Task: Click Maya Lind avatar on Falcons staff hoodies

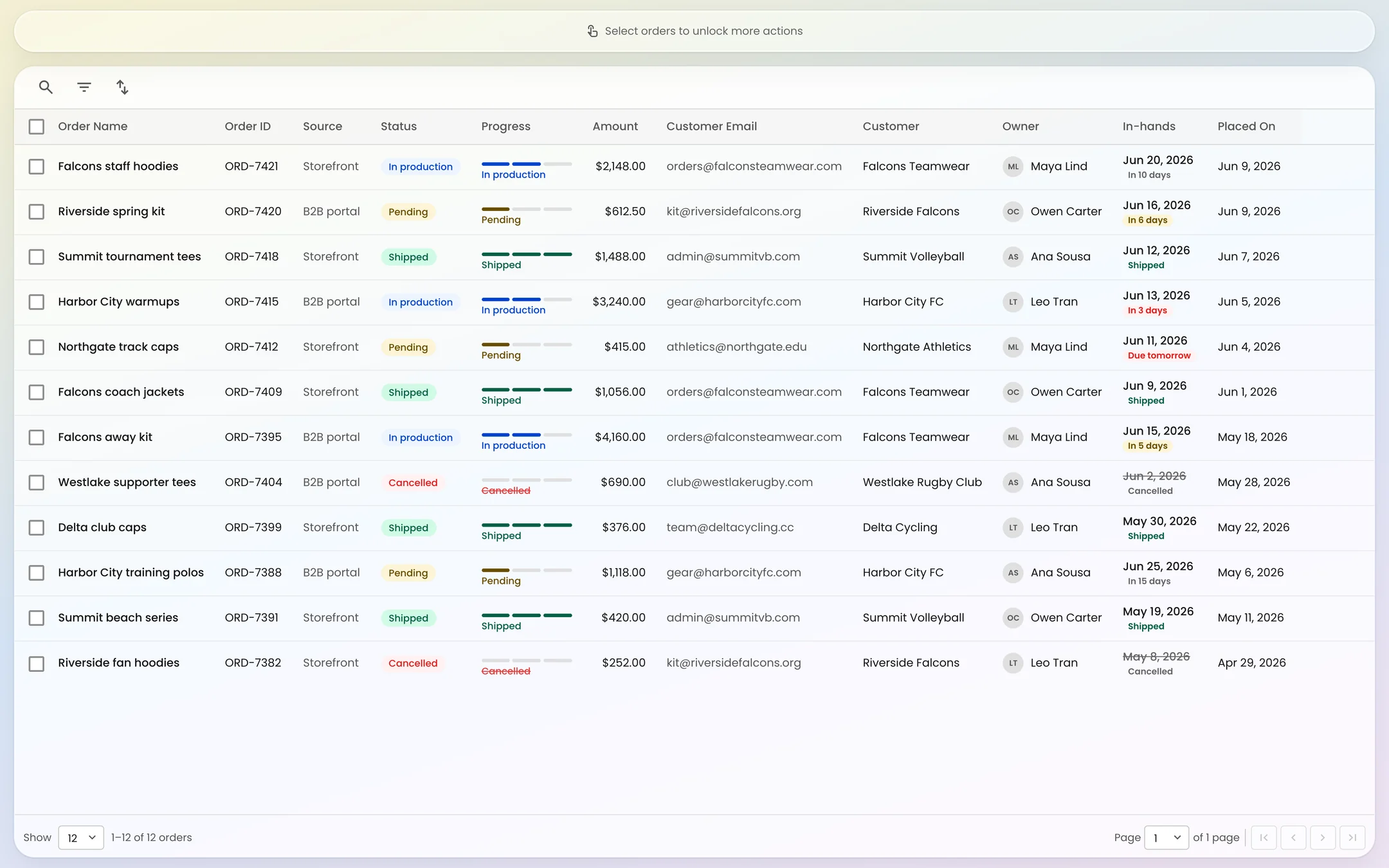Action: (x=1013, y=167)
